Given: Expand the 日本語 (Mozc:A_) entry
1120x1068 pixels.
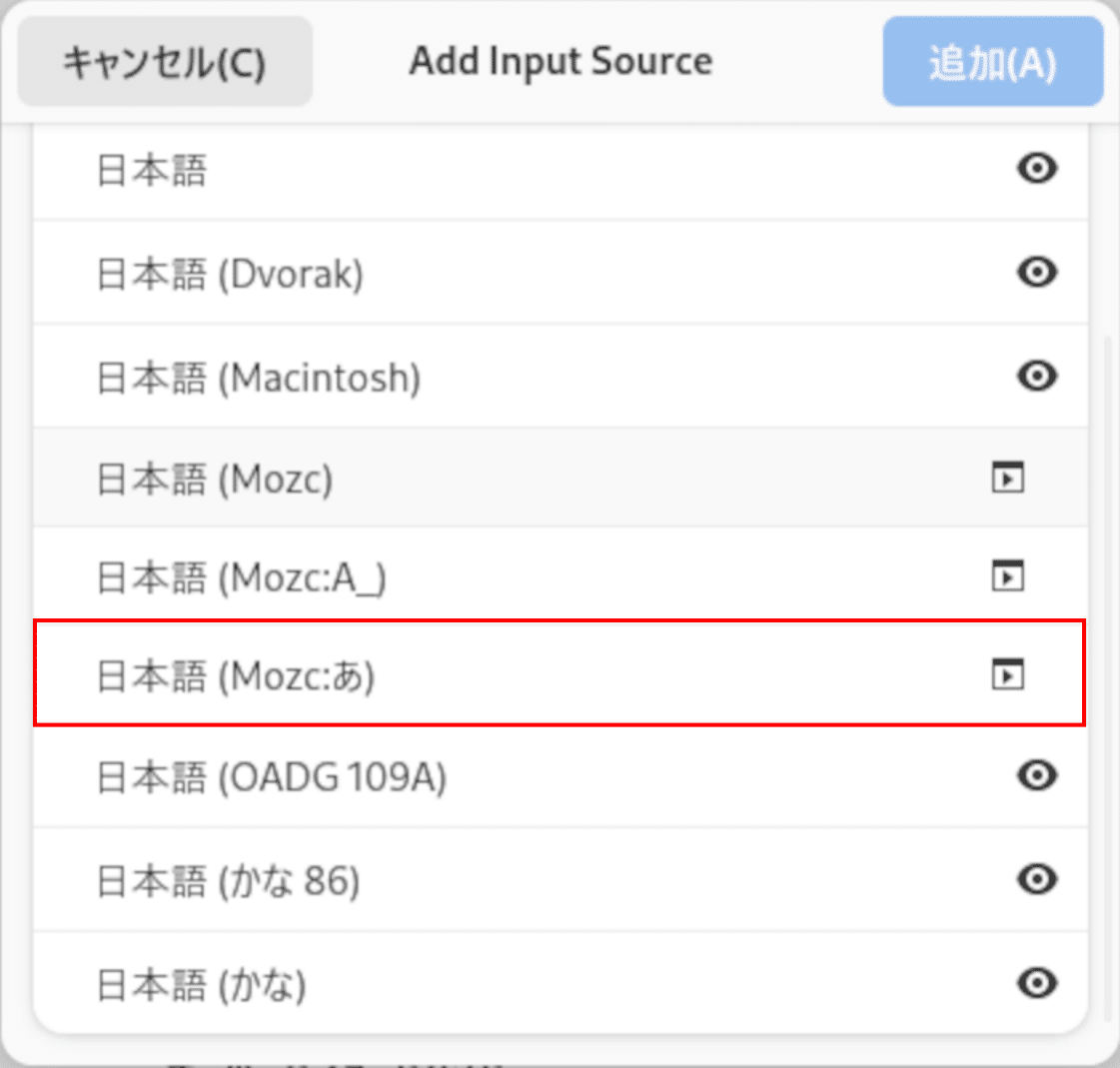Looking at the screenshot, I should point(1008,575).
